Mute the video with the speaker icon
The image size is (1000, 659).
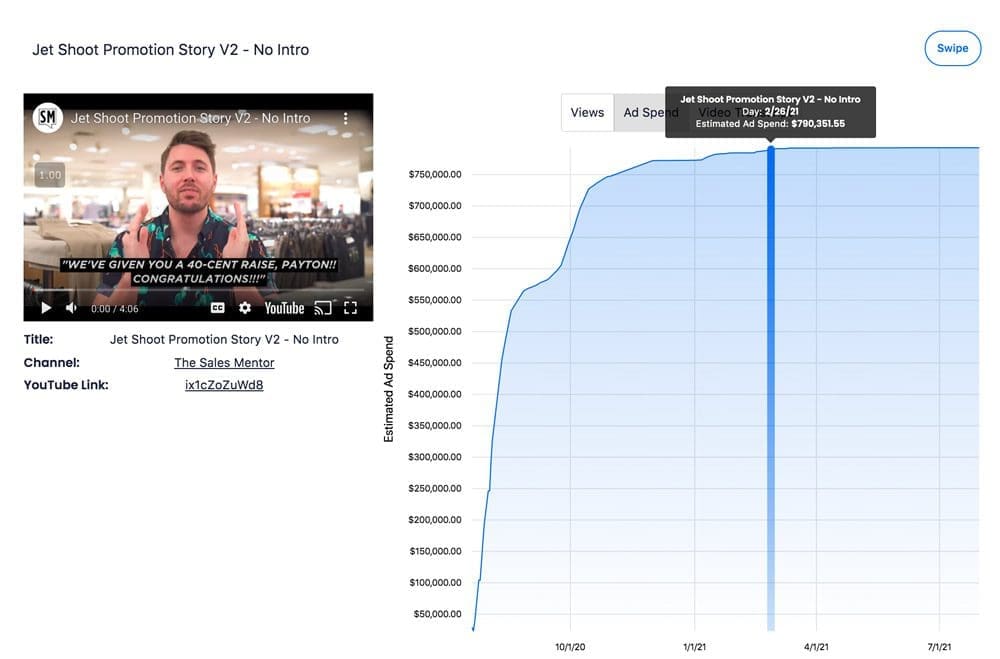point(71,308)
